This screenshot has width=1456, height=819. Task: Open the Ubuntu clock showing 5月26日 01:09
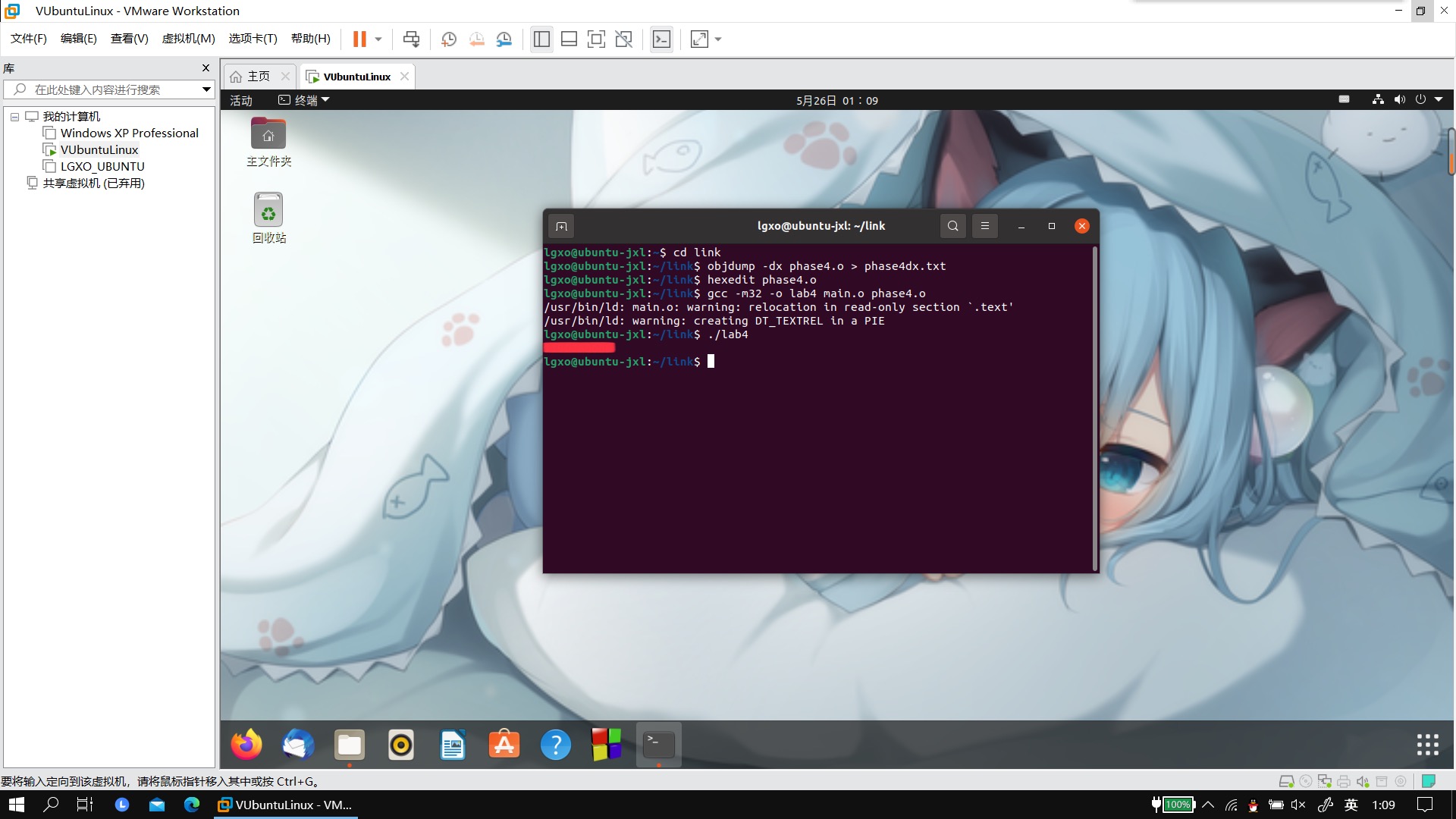click(837, 101)
